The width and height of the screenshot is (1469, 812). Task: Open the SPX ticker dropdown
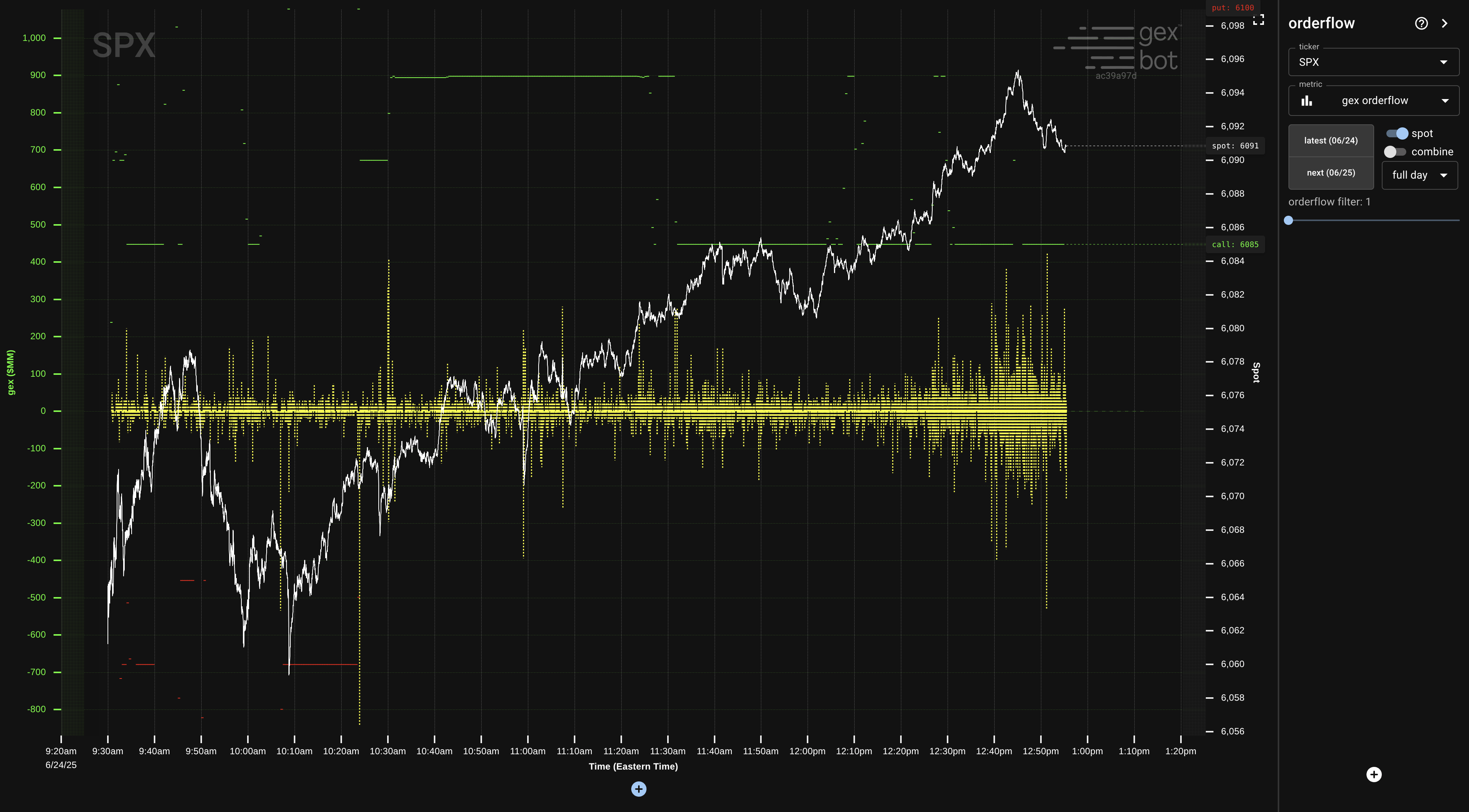point(1373,62)
